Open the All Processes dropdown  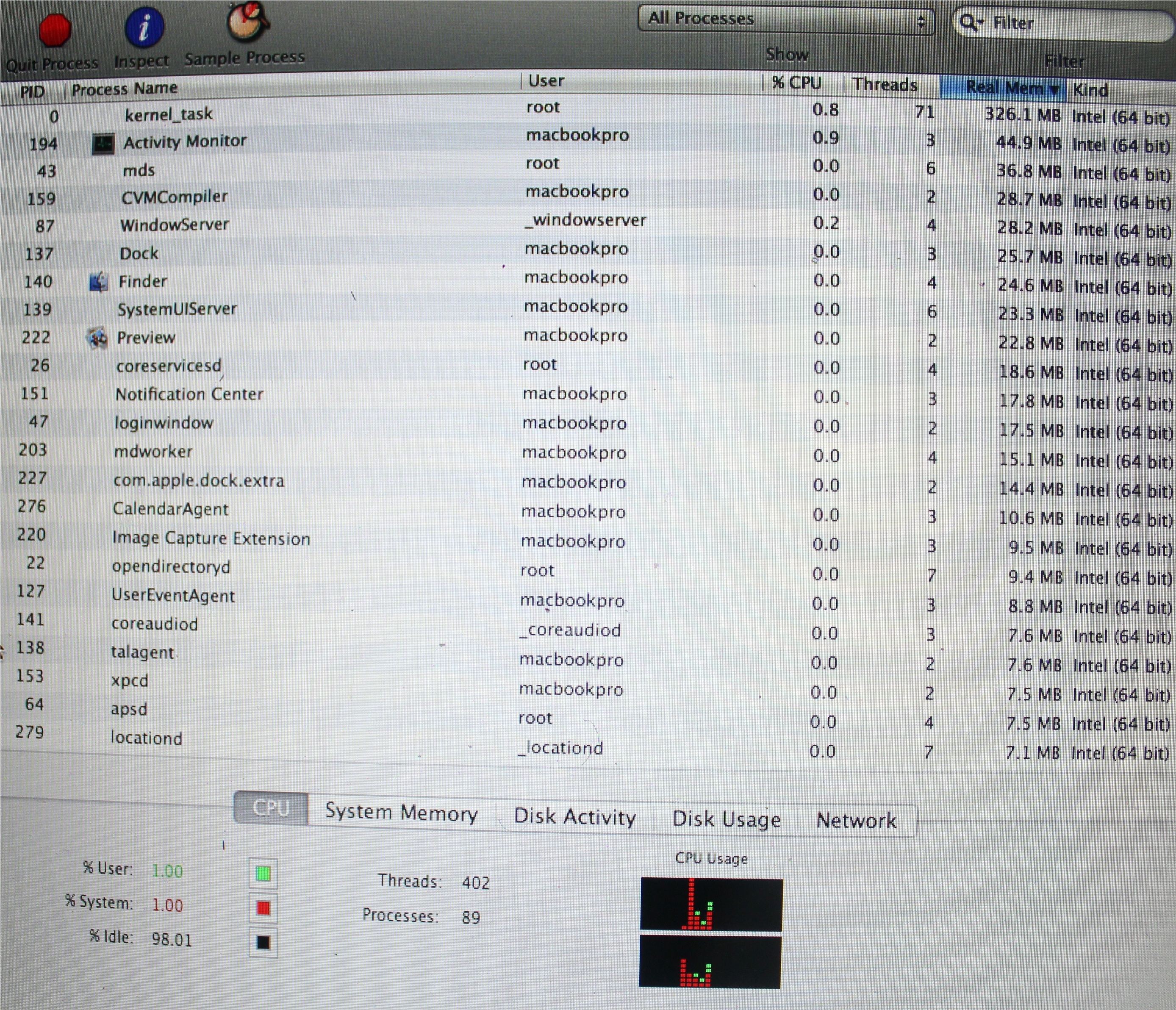(786, 20)
